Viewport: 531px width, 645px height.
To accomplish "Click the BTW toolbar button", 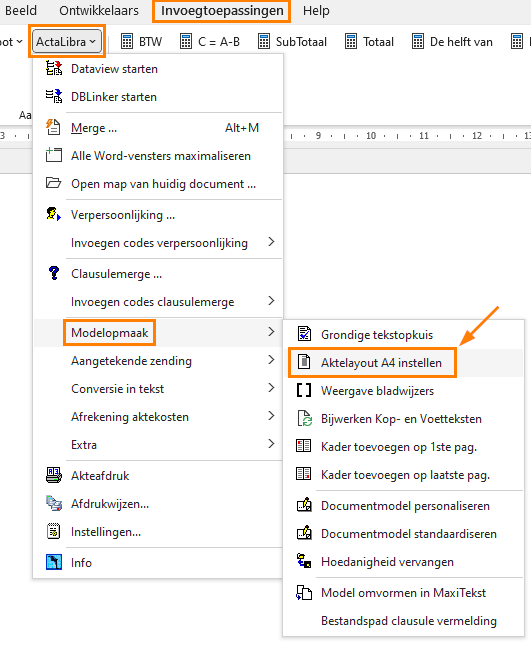I will pos(141,42).
